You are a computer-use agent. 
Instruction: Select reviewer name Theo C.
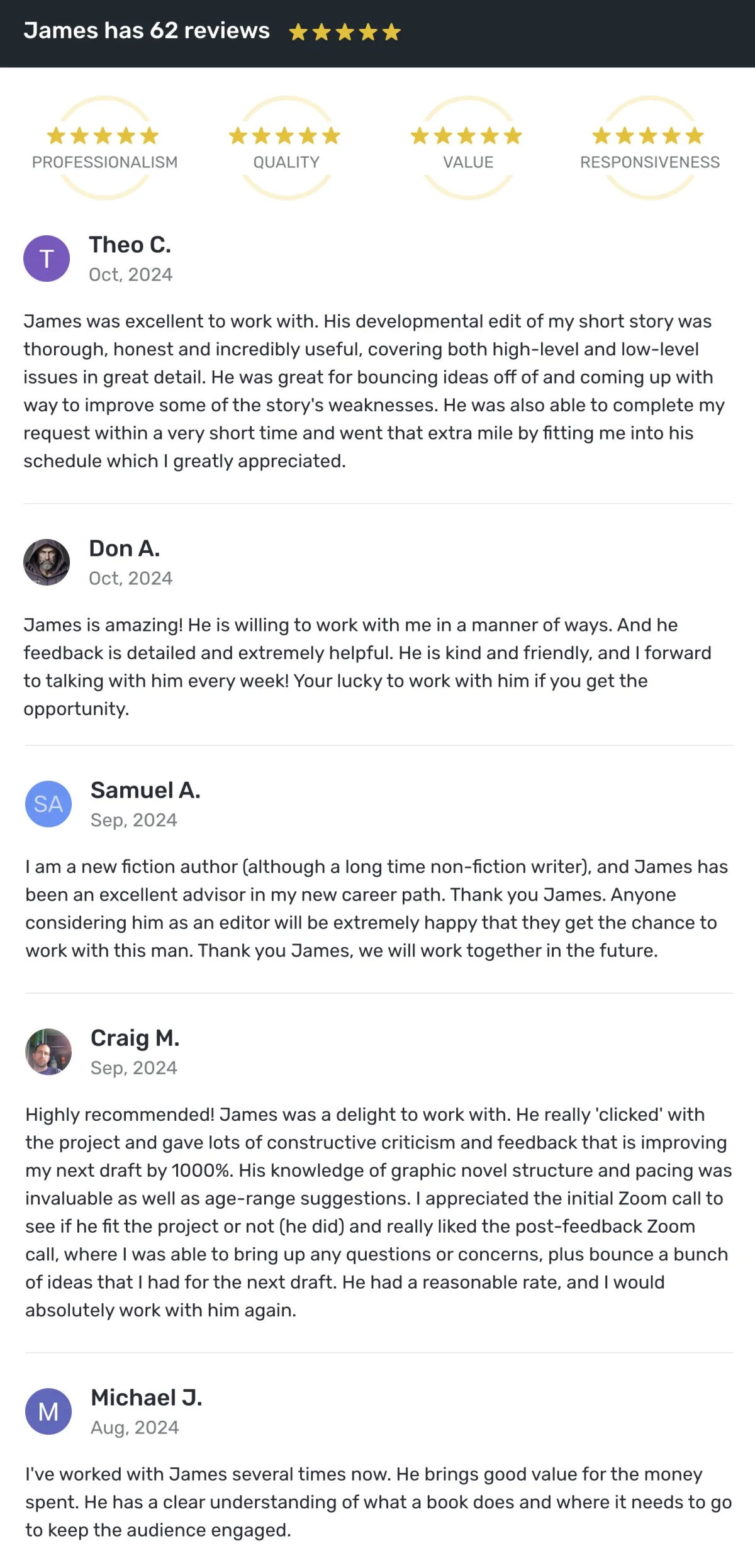(x=130, y=245)
